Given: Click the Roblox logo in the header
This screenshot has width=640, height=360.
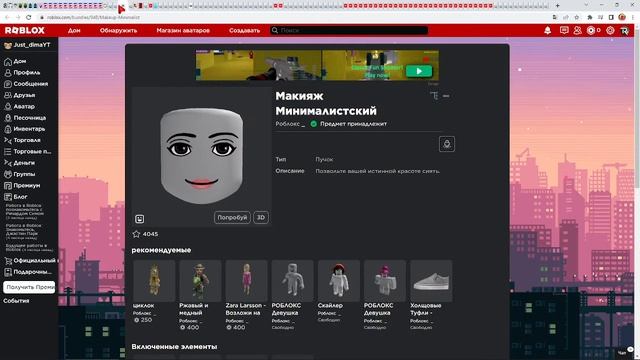Looking at the screenshot, I should [25, 31].
